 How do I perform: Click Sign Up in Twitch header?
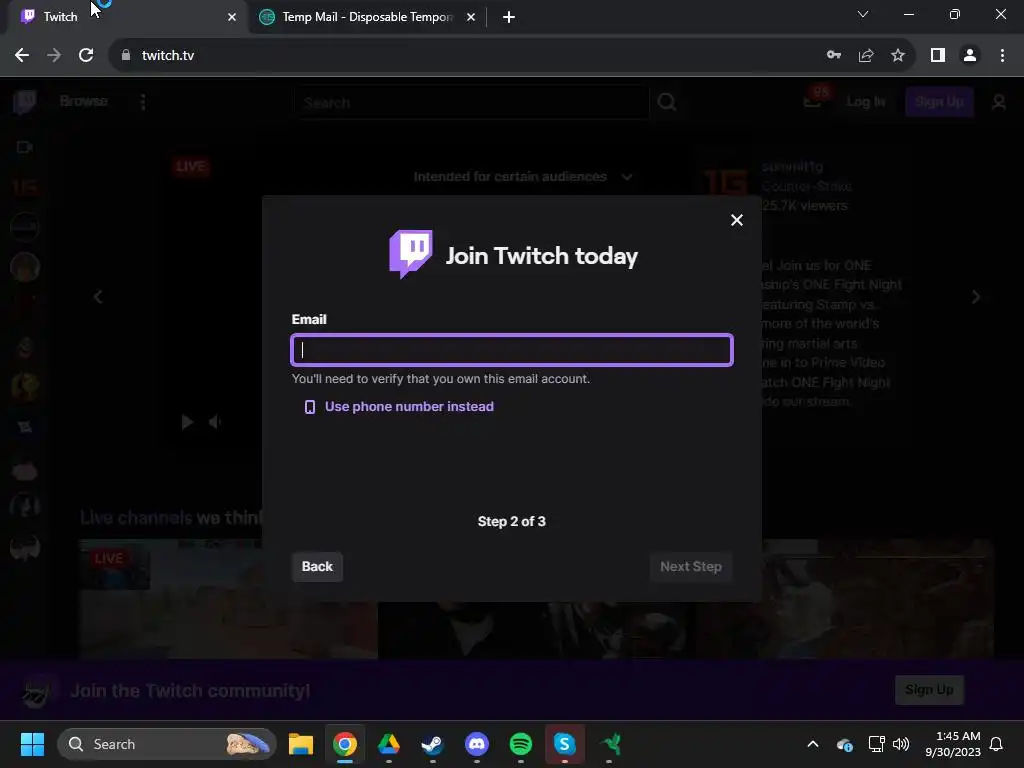tap(939, 101)
